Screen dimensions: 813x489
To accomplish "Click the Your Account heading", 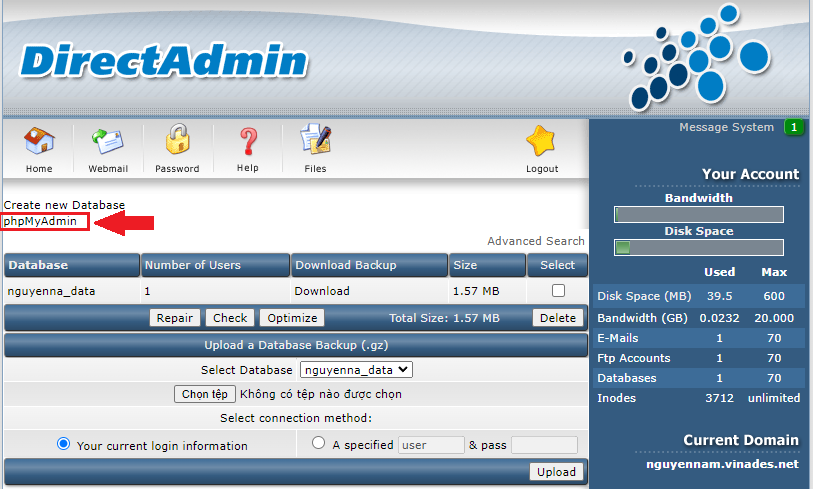I will click(750, 174).
